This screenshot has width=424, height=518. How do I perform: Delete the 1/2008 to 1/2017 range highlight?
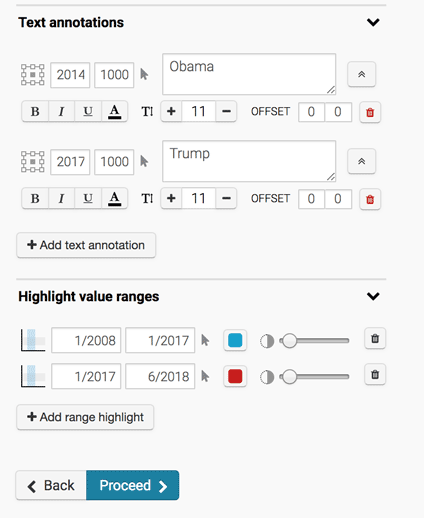click(x=375, y=339)
